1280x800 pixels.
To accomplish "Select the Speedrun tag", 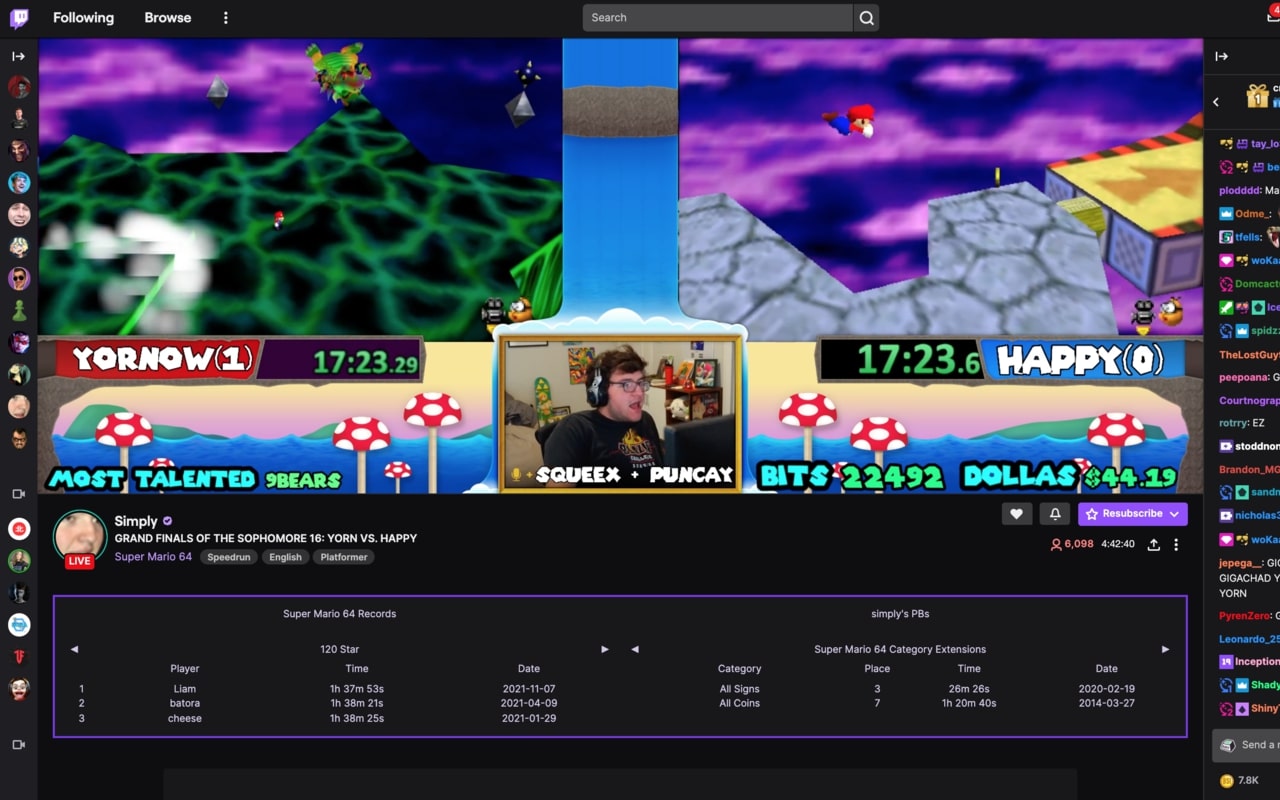I will 229,557.
